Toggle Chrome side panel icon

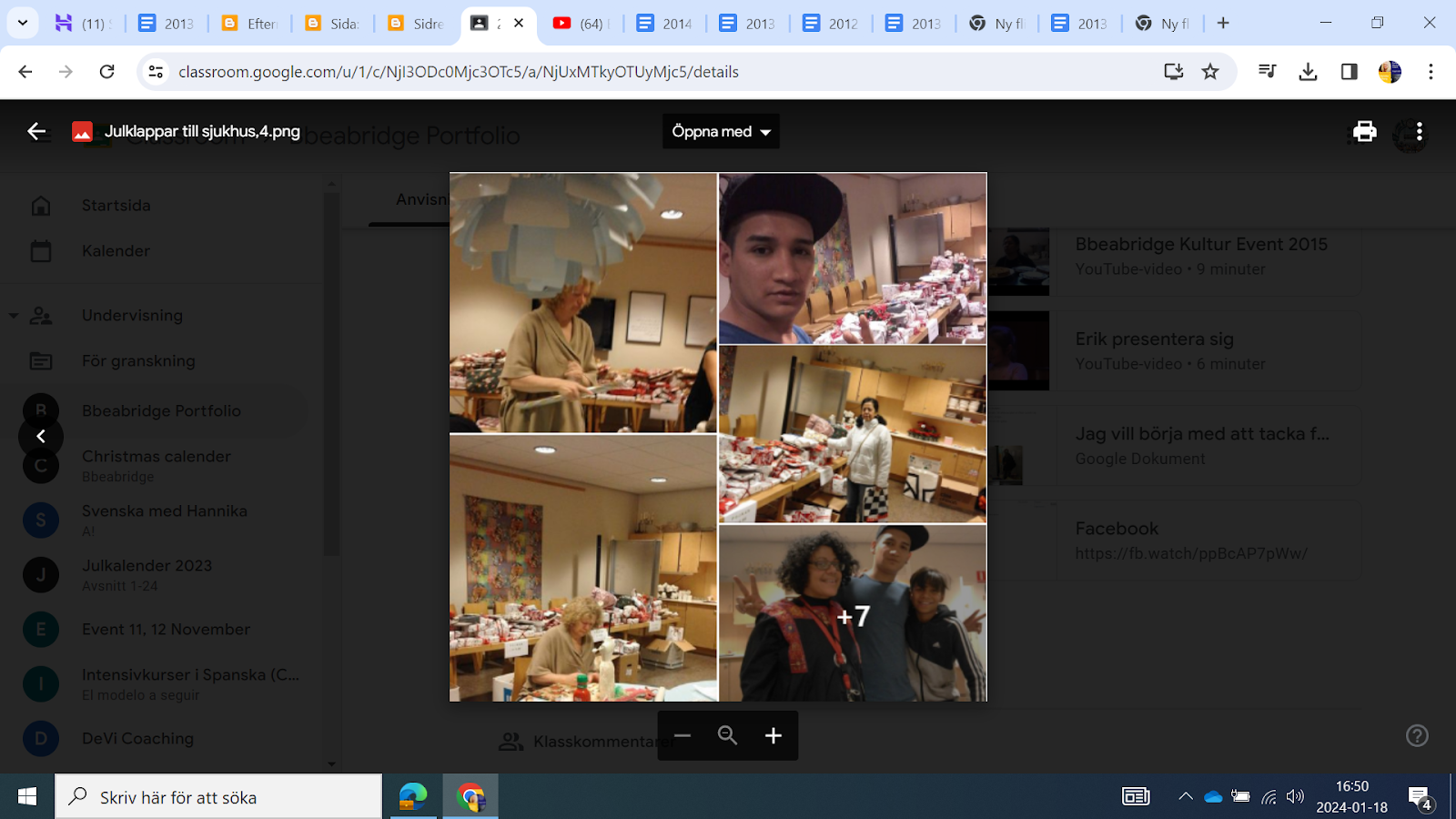(x=1349, y=72)
